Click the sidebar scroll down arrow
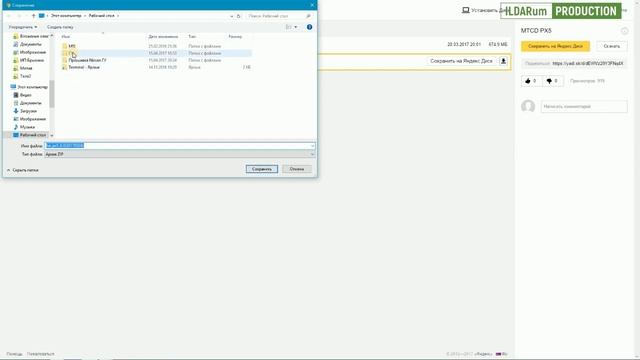The height and width of the screenshot is (360, 640). point(52,136)
